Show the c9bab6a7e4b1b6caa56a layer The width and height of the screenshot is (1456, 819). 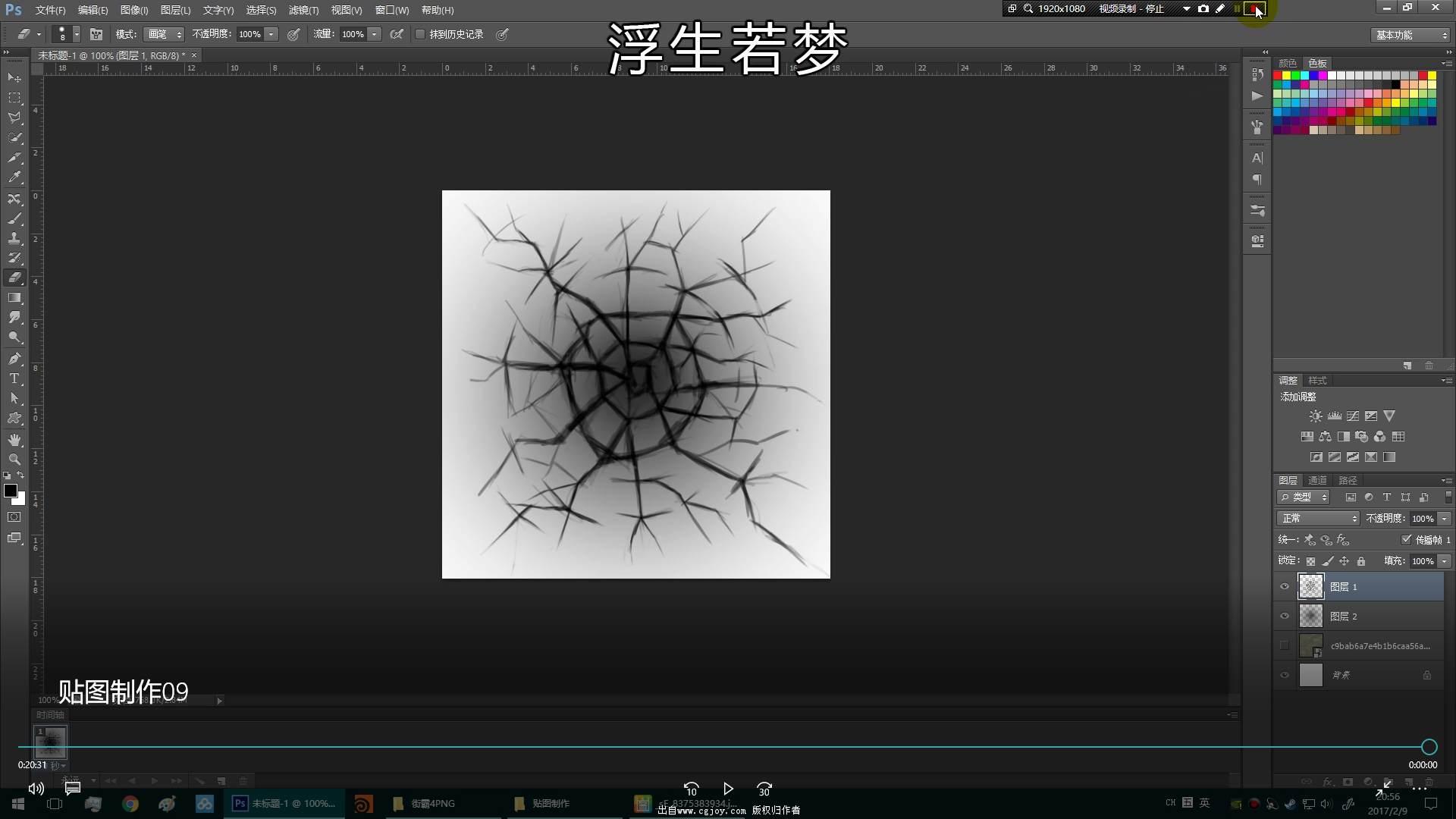1285,646
